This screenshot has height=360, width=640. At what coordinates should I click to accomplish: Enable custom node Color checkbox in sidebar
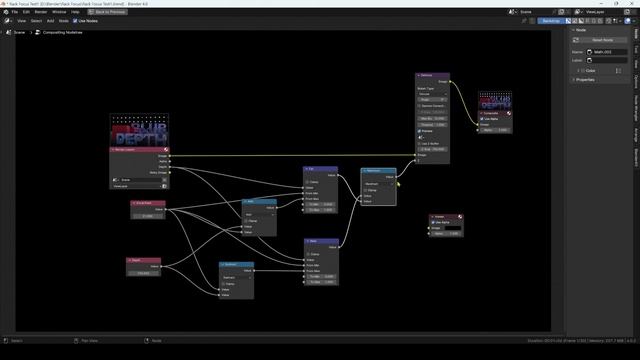(x=583, y=71)
